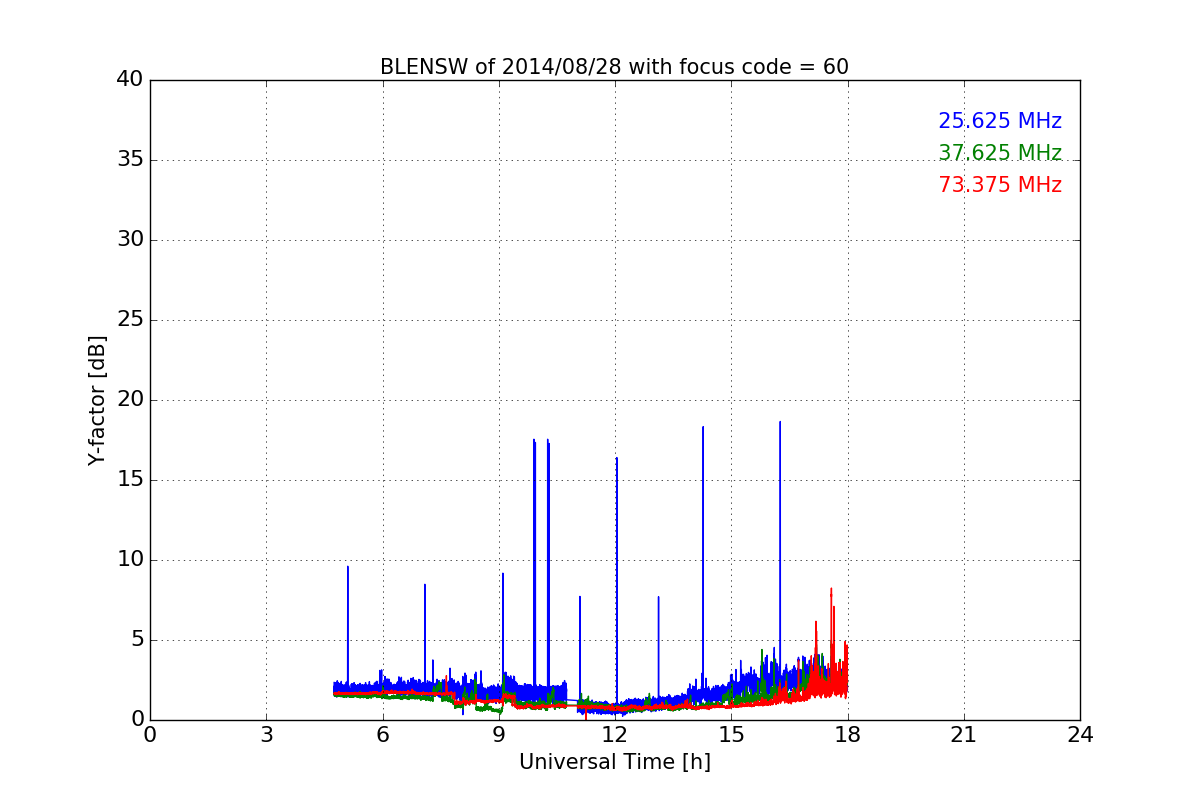Click the plot title "BLENSW of 2014/08/28 with focus code = 60"
Viewport: 1200px width, 800px height.
pos(614,67)
